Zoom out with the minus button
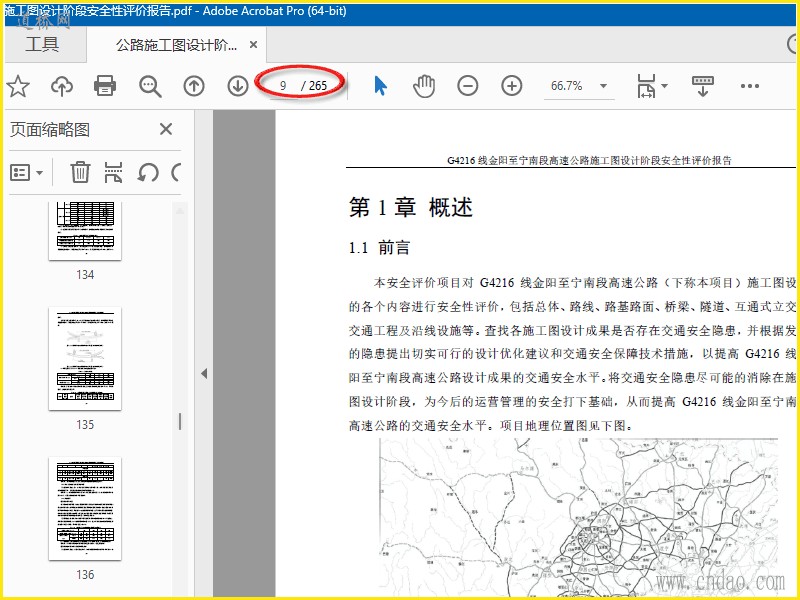The width and height of the screenshot is (800, 600). pyautogui.click(x=468, y=86)
